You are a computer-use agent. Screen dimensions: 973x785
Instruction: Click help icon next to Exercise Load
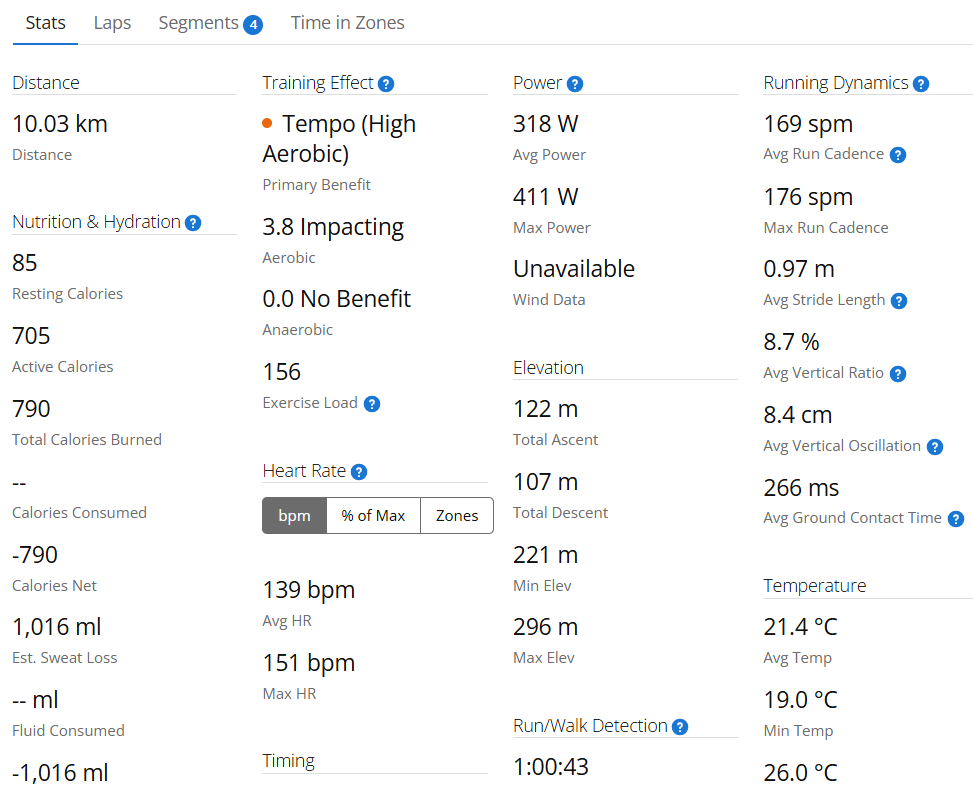tap(372, 404)
